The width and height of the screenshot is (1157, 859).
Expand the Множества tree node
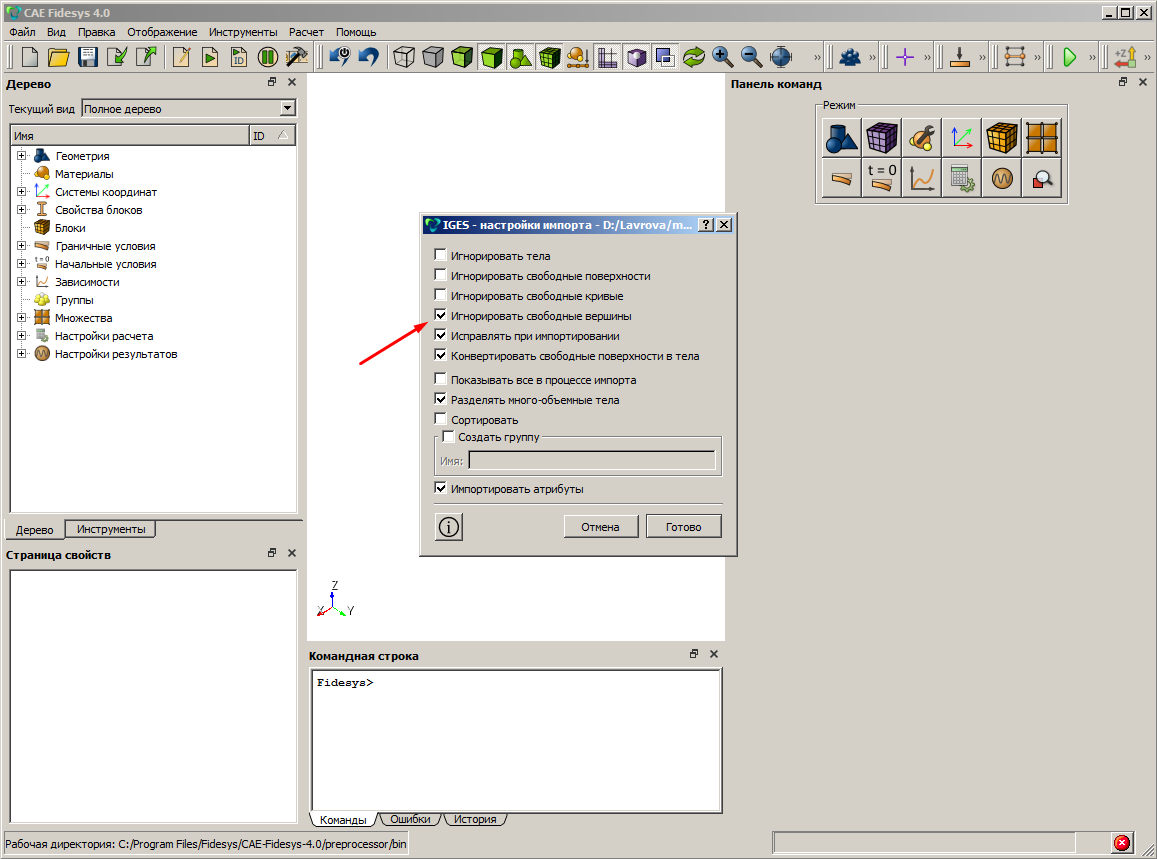coord(21,318)
